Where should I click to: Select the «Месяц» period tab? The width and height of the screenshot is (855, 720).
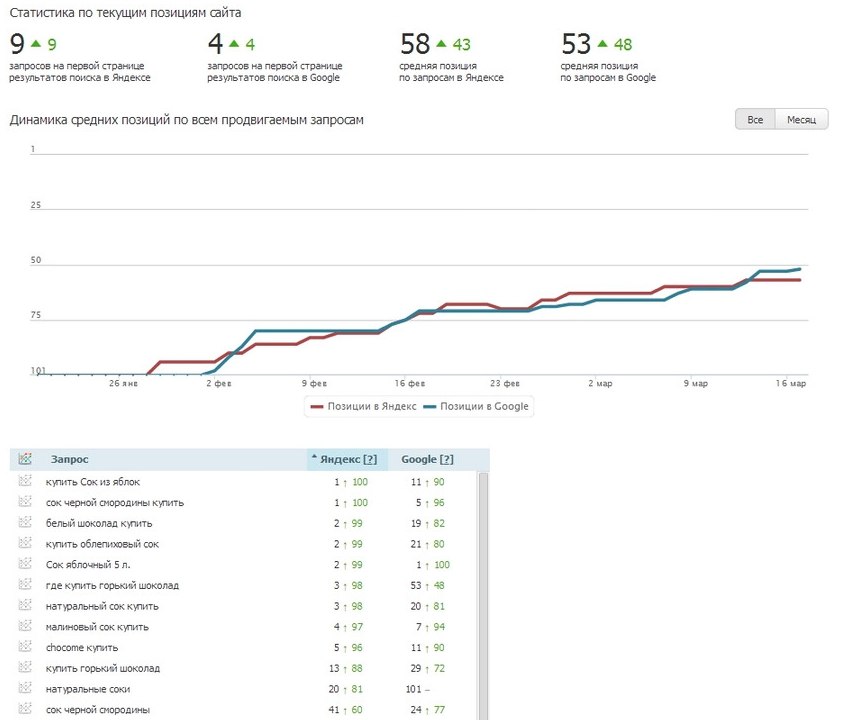pos(801,120)
